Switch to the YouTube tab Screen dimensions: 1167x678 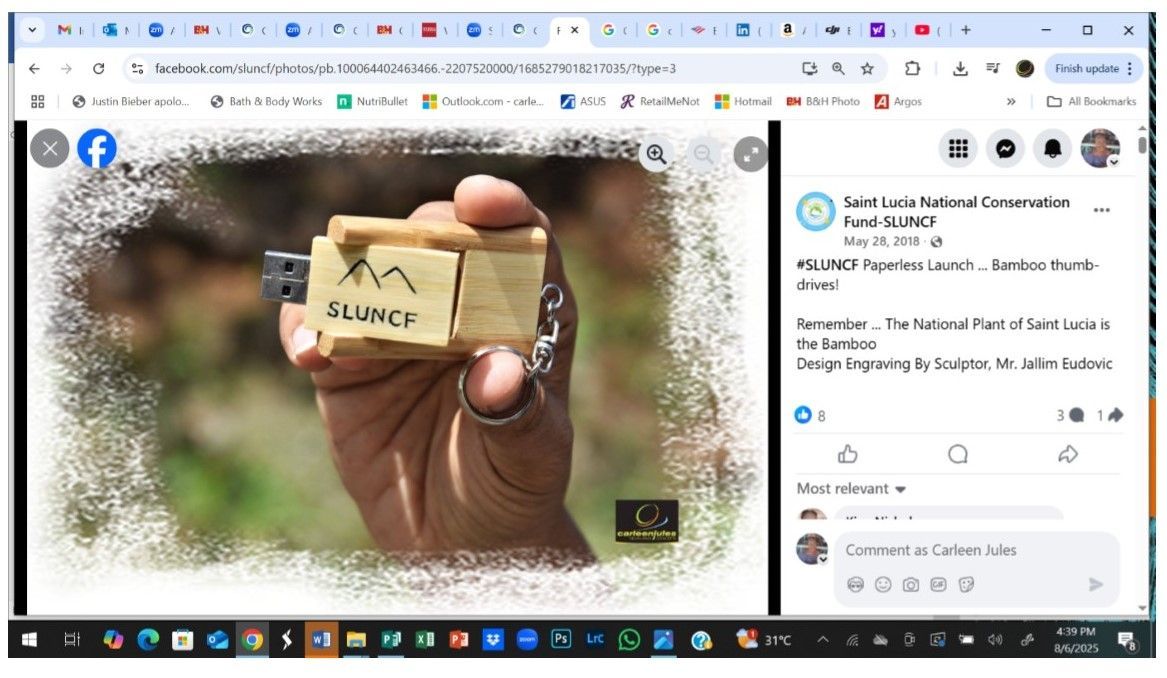928,30
